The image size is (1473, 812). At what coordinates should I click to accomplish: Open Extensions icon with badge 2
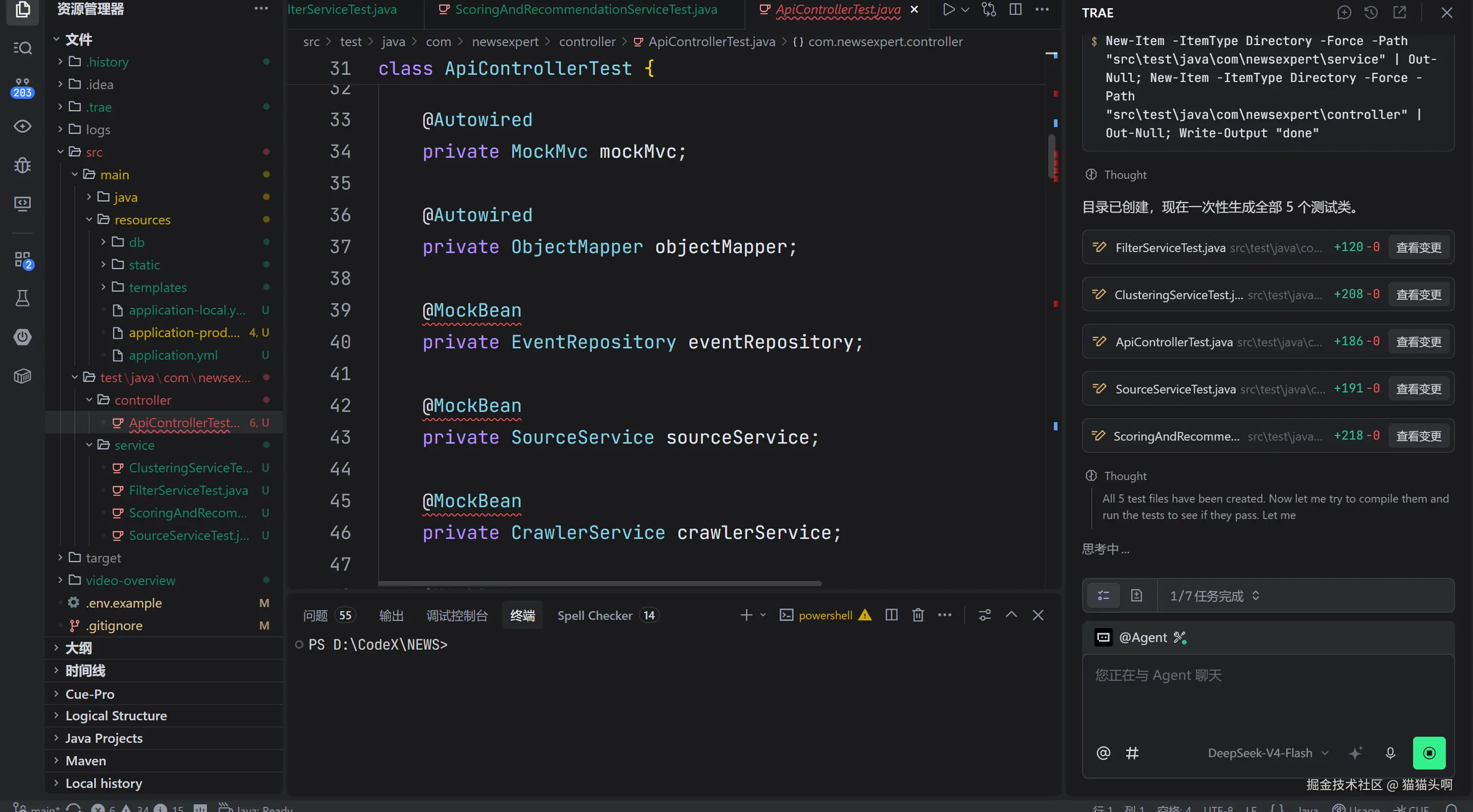click(x=24, y=261)
